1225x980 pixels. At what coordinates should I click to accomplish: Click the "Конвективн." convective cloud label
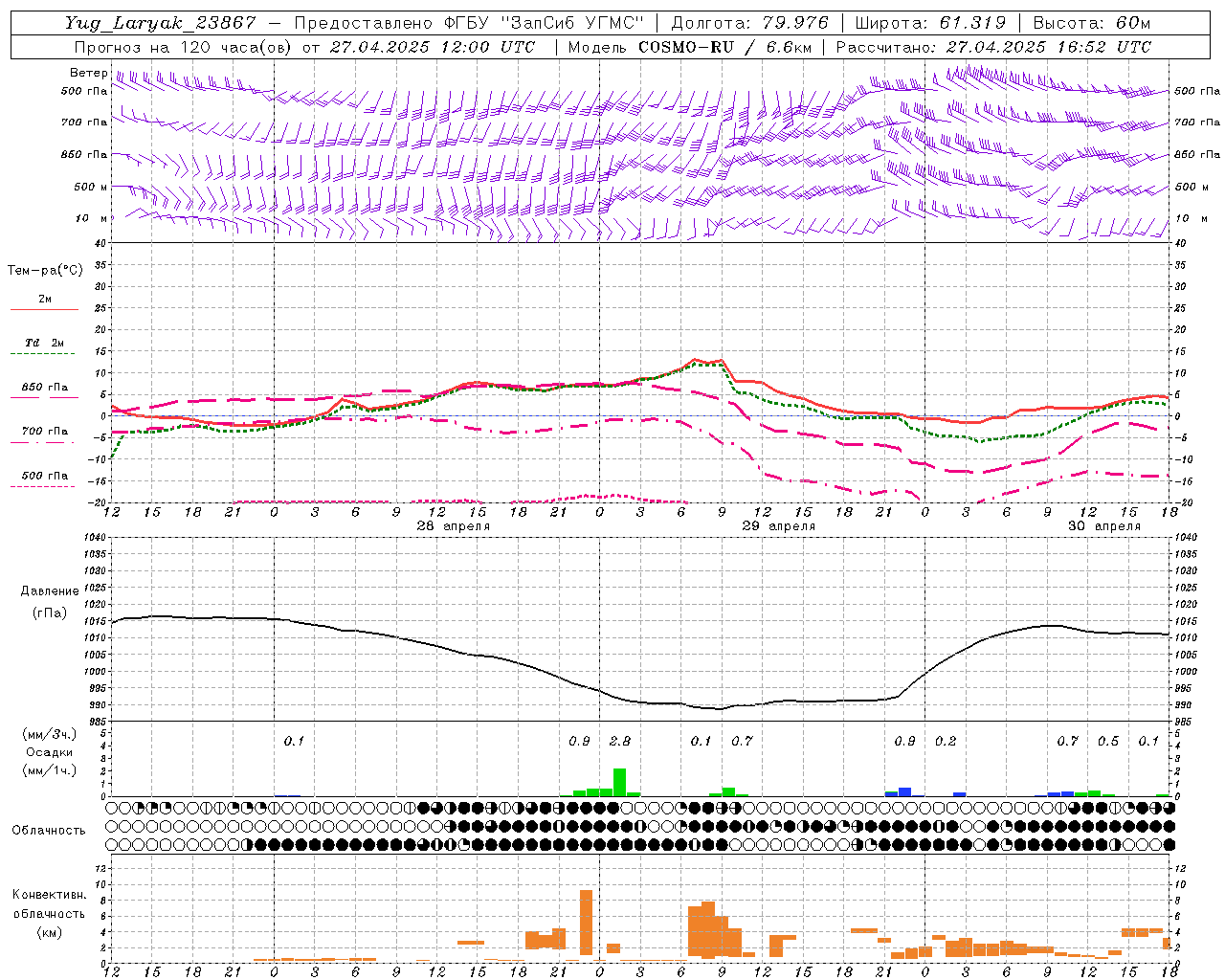click(49, 895)
